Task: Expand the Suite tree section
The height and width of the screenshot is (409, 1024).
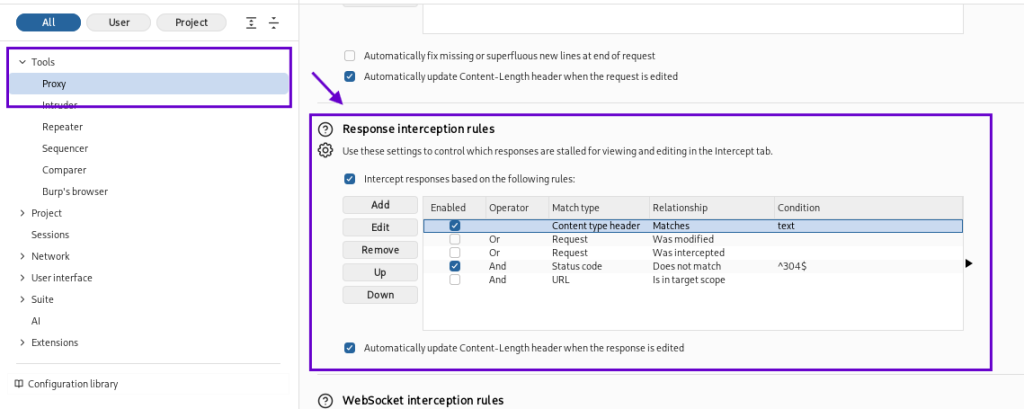Action: click(22, 299)
